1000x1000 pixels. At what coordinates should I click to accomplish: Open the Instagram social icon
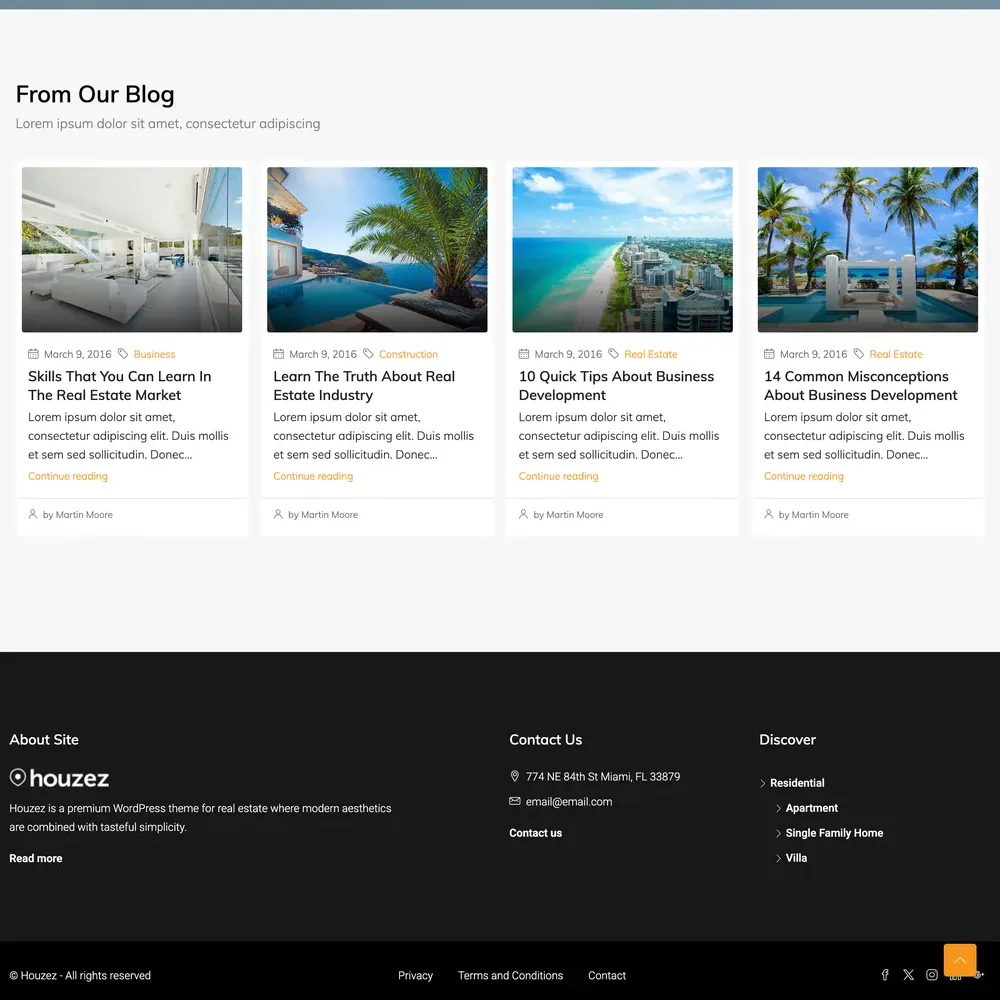[932, 975]
